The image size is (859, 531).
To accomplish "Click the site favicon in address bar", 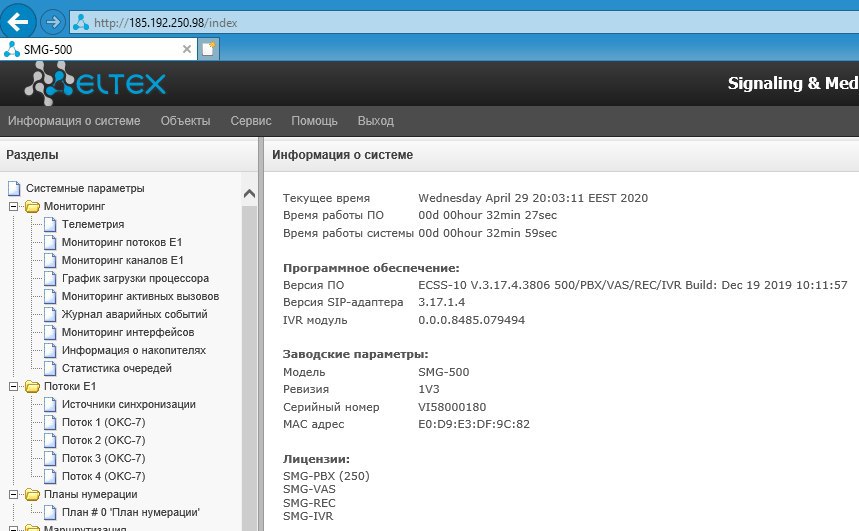I will (81, 22).
